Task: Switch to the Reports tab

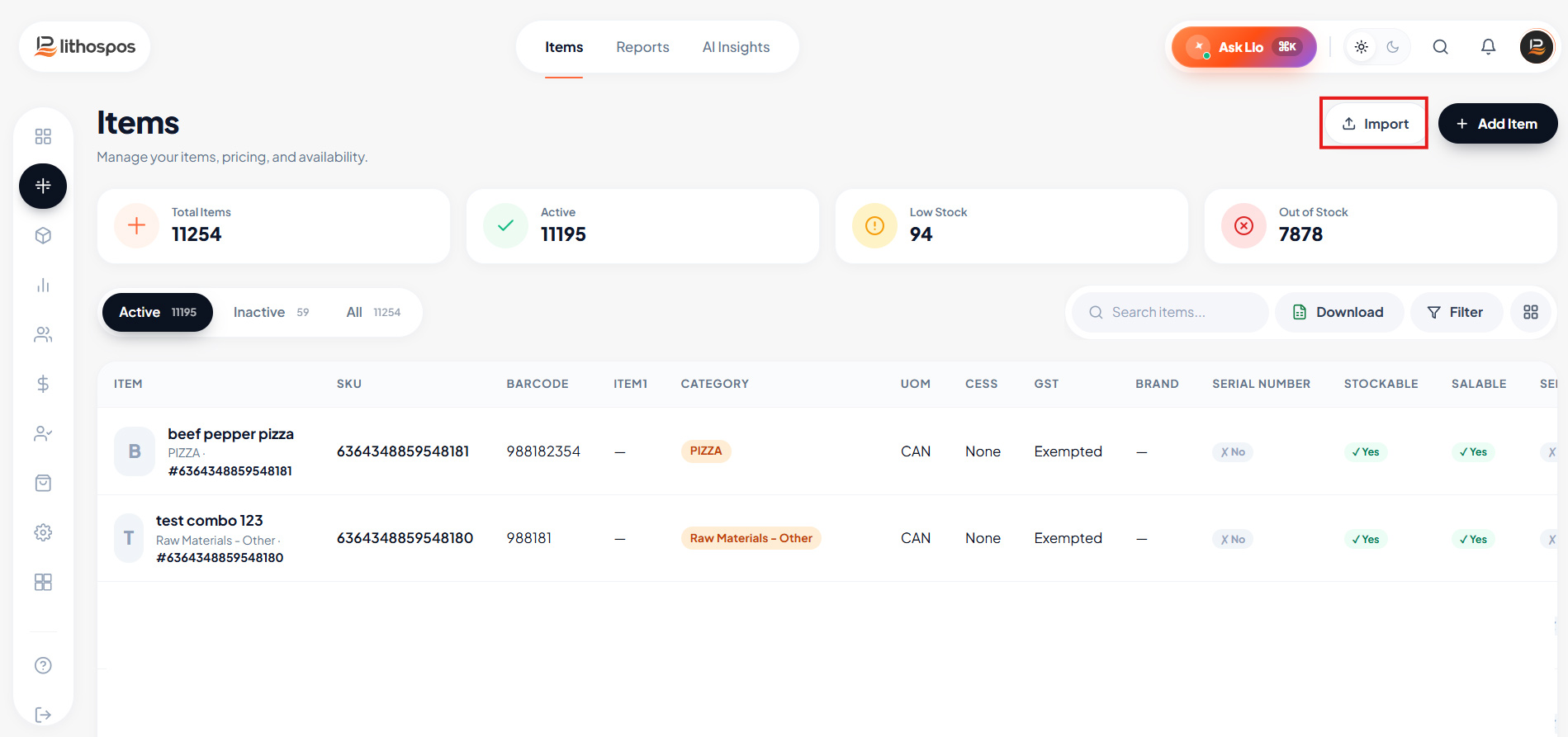Action: [x=642, y=47]
